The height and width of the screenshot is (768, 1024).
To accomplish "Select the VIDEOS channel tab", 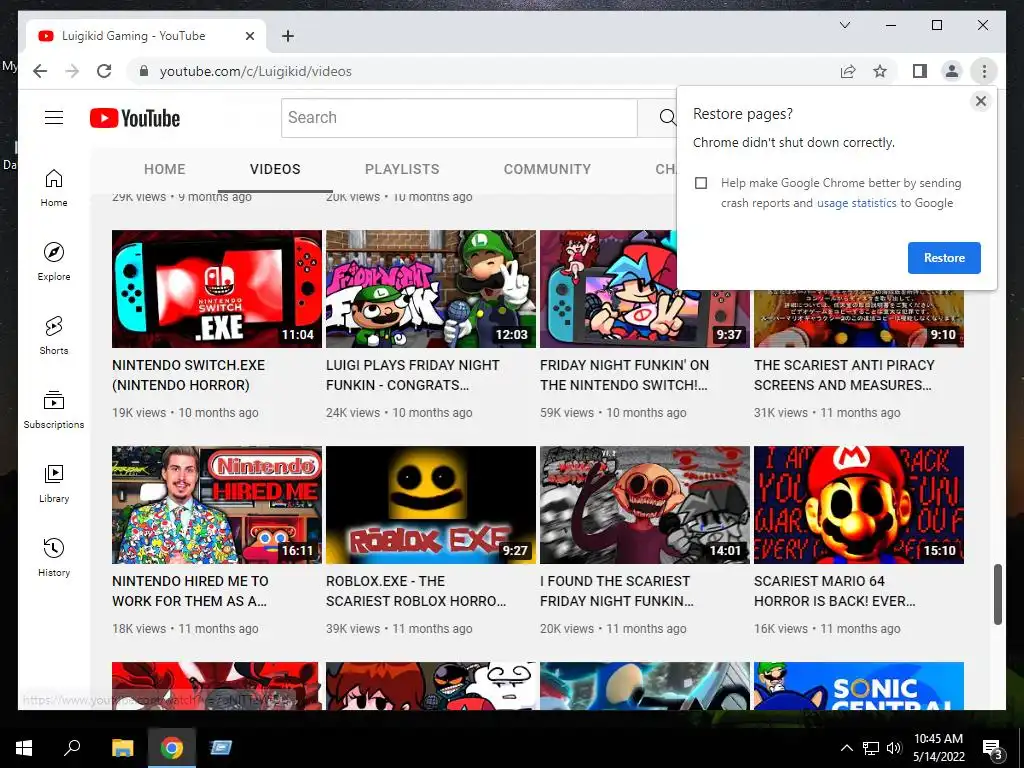I will (275, 169).
